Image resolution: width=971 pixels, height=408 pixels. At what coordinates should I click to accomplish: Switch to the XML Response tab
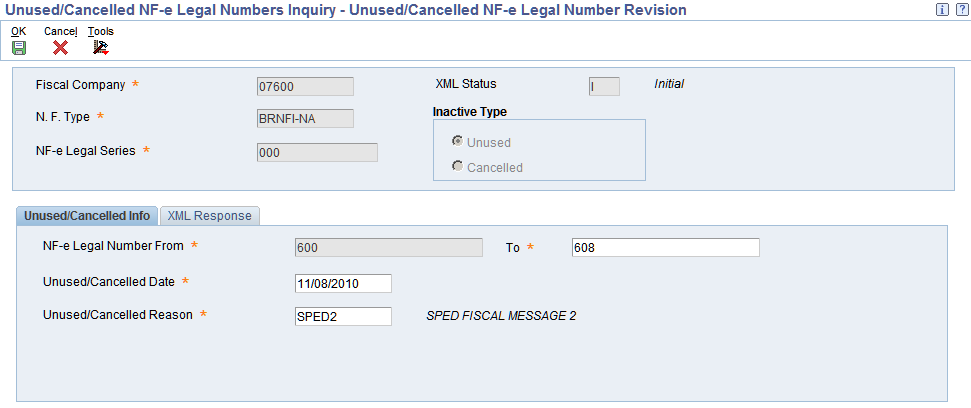click(209, 215)
